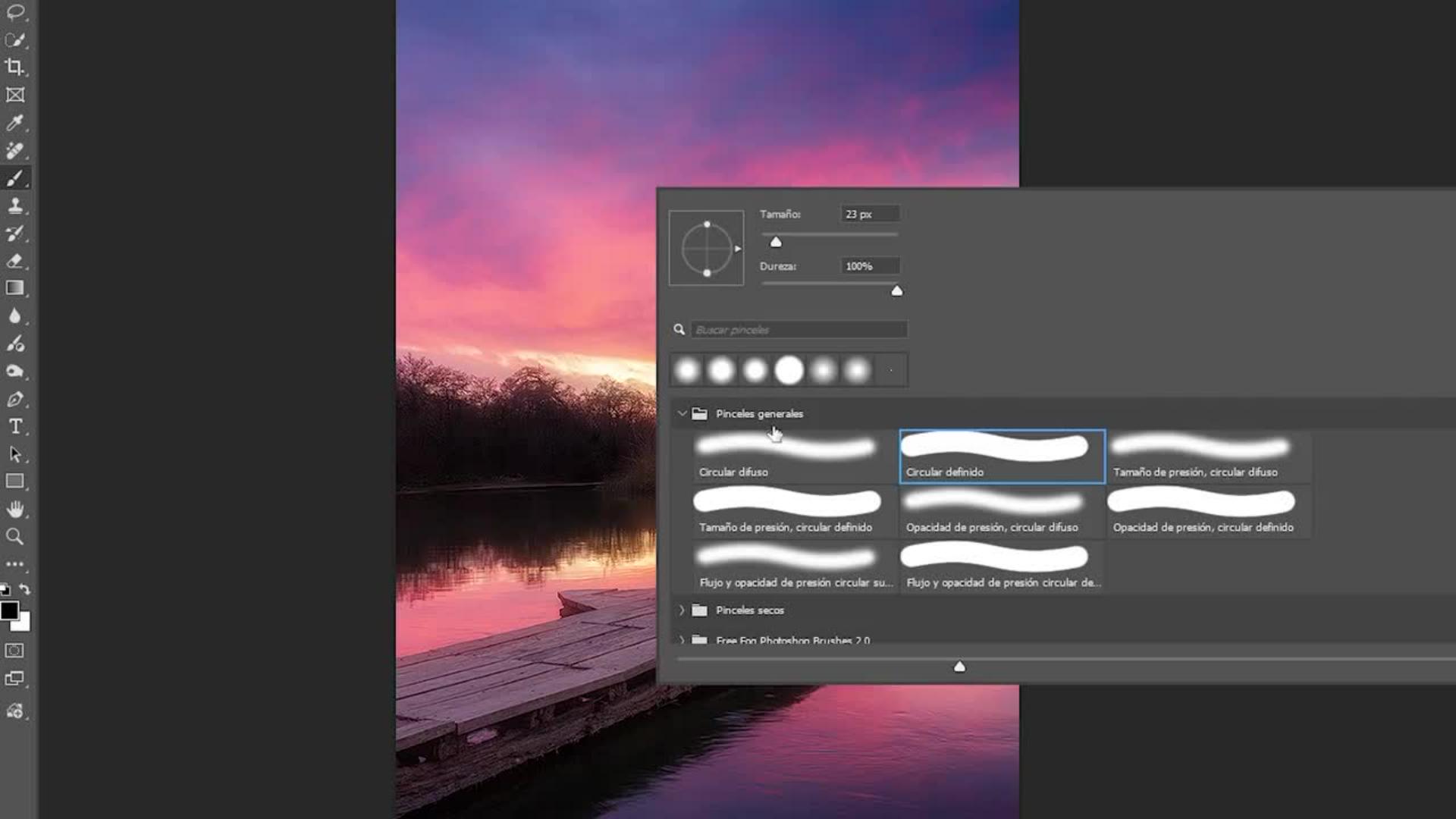Select the Clone Stamp tool
The height and width of the screenshot is (819, 1456).
[x=14, y=206]
